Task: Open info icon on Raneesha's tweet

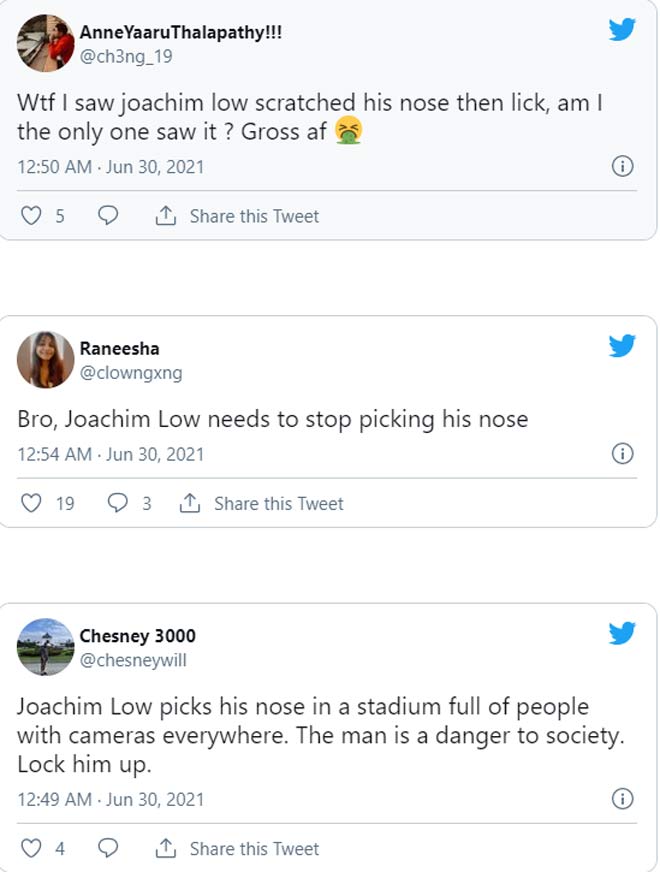Action: [622, 454]
